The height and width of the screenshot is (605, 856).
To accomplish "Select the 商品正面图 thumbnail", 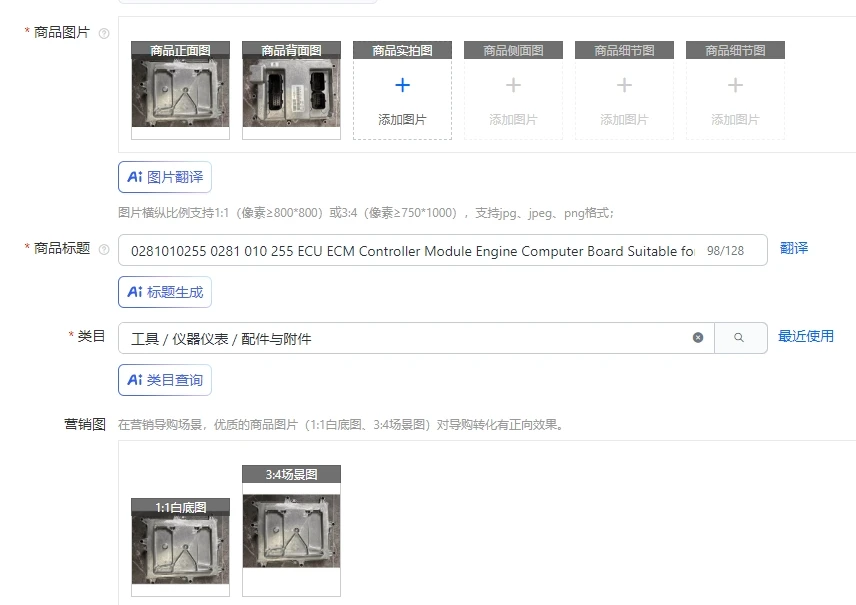I will tap(180, 91).
